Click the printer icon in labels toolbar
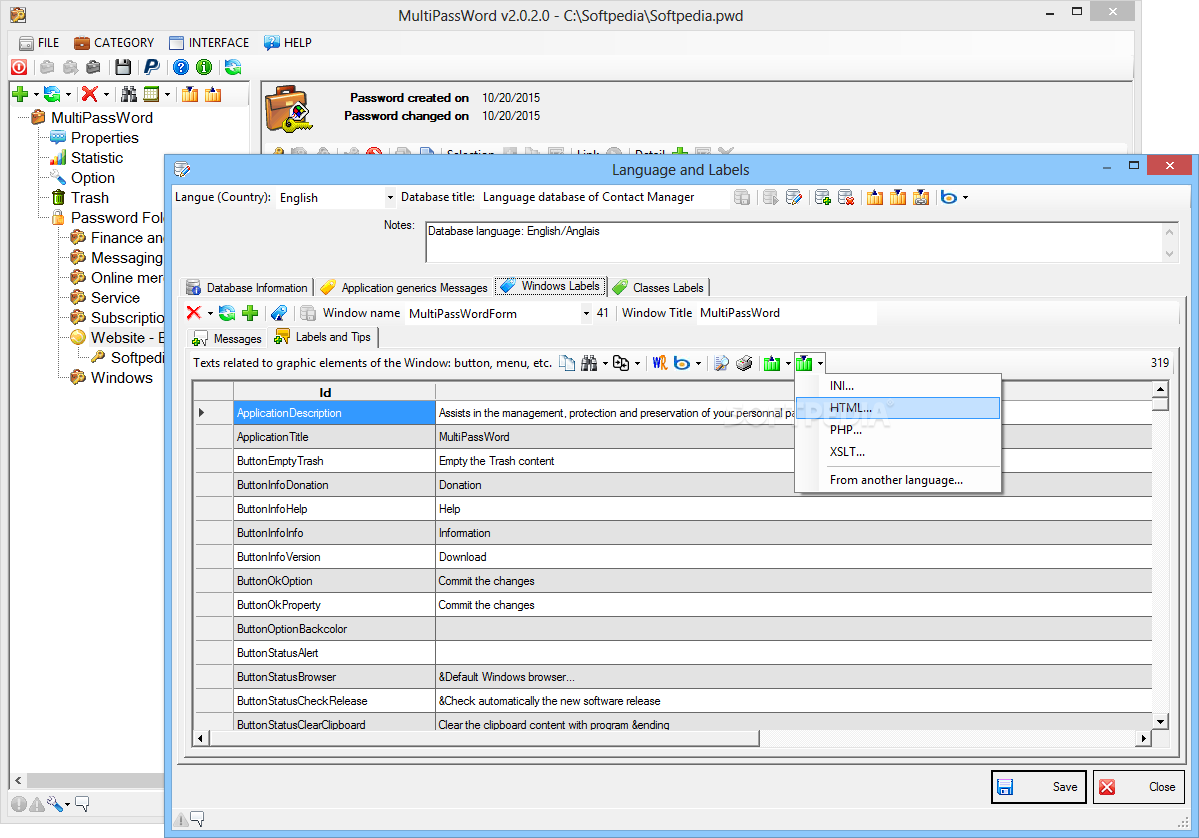The image size is (1199, 838). pos(744,363)
